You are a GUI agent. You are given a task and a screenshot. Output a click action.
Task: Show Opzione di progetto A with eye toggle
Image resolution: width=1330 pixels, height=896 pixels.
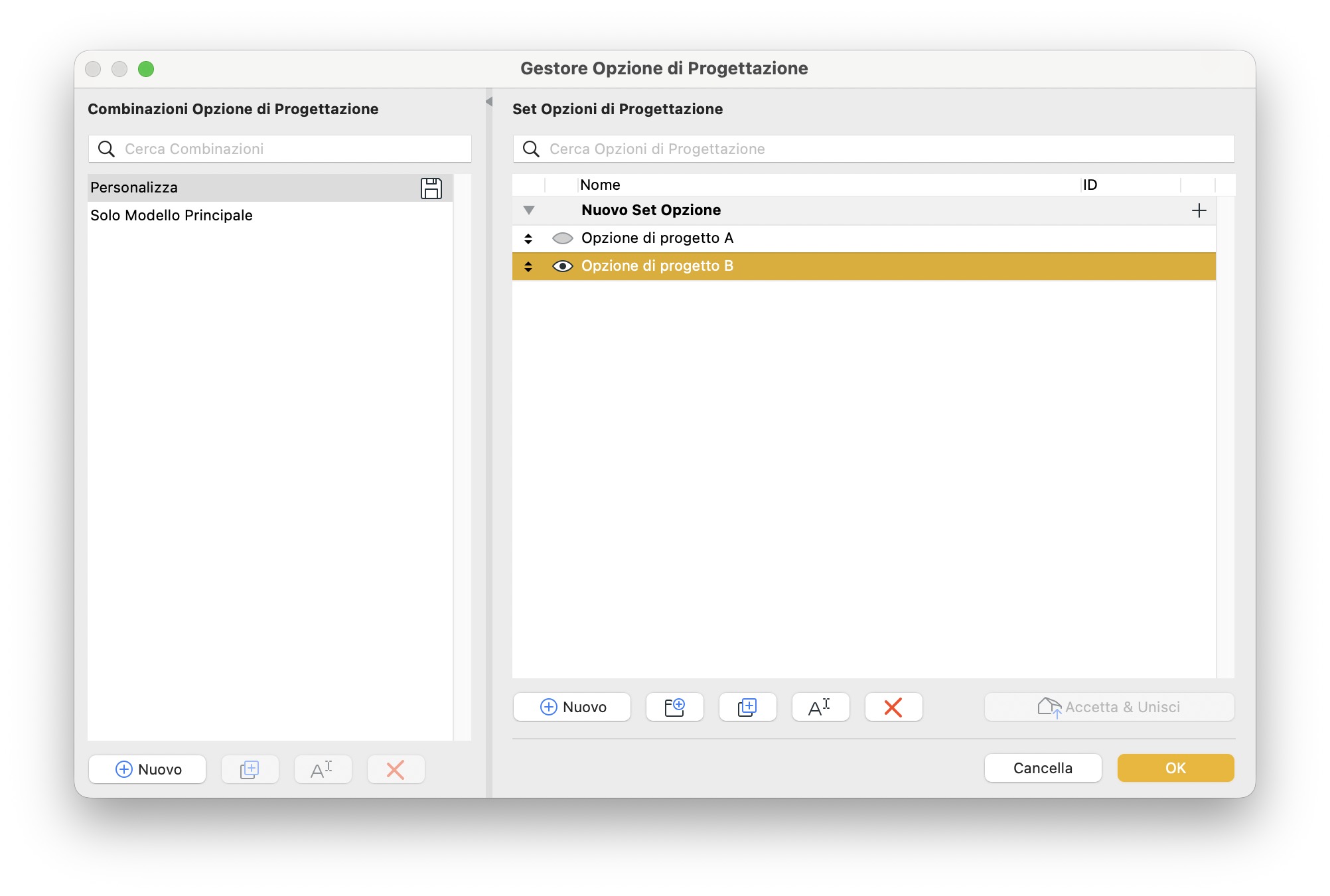pos(563,238)
